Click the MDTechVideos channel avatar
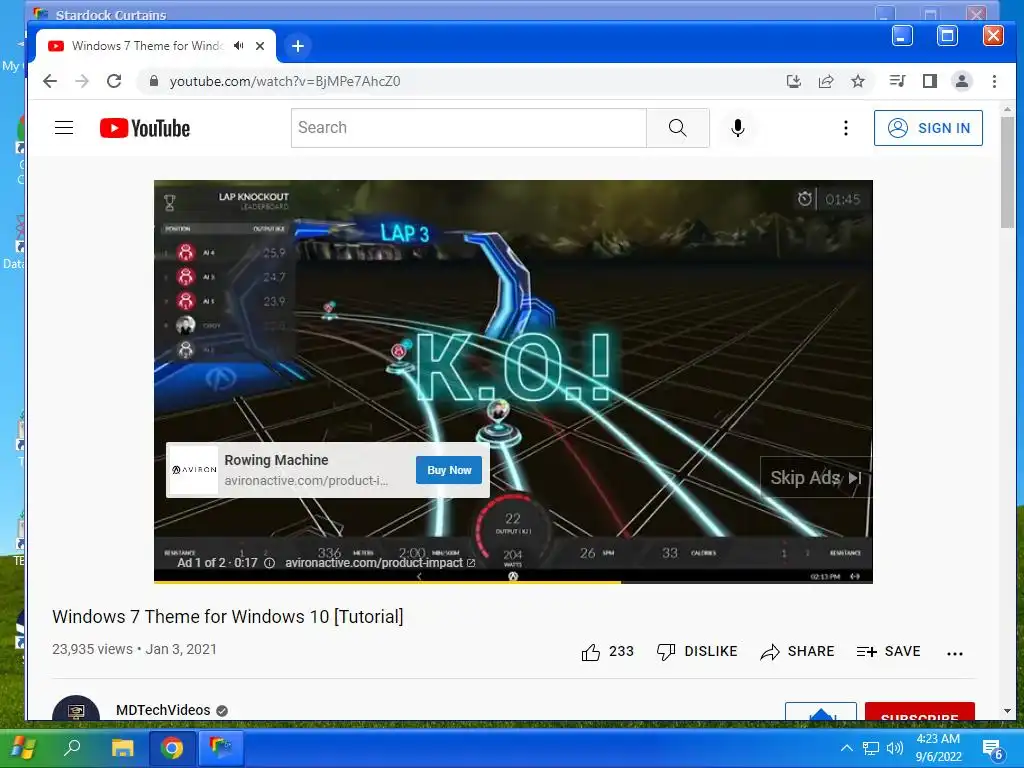This screenshot has height=768, width=1024. click(x=76, y=709)
